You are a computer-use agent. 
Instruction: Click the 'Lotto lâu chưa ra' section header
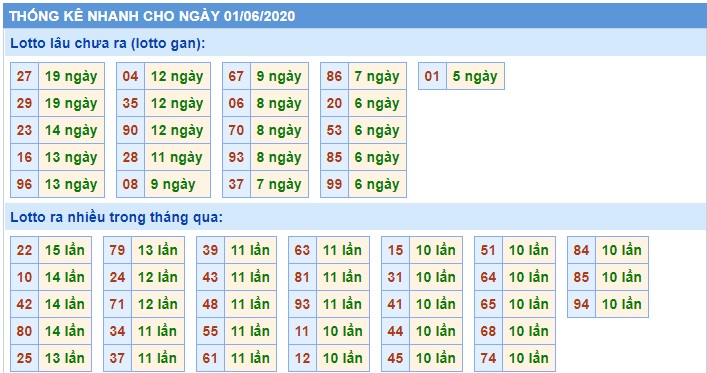coord(107,43)
